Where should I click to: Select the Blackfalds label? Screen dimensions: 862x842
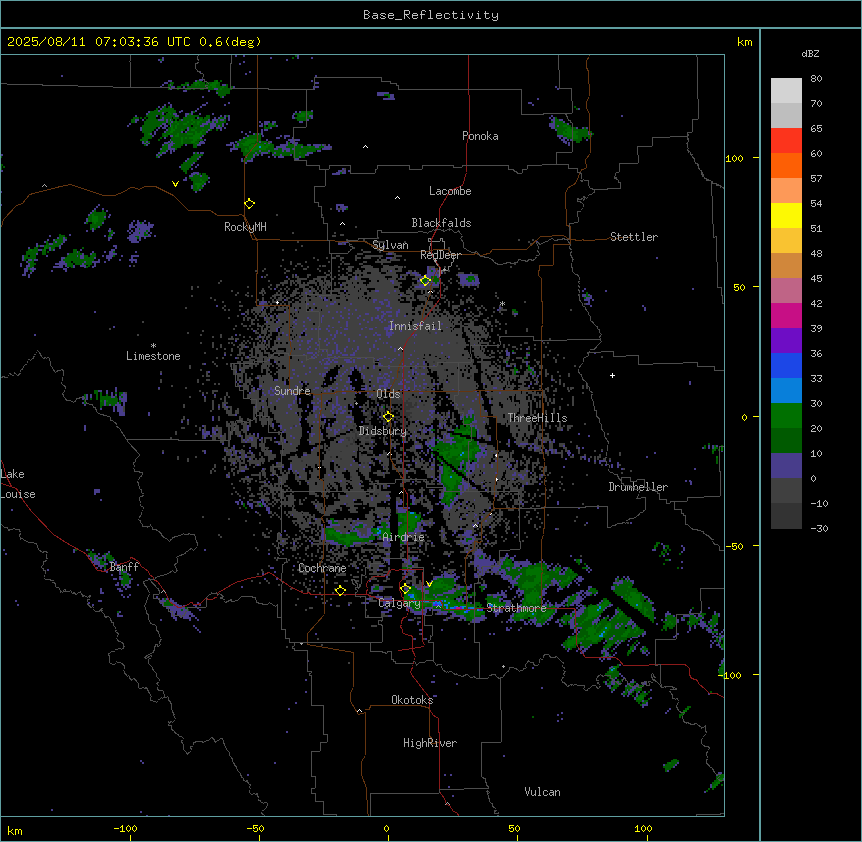[x=441, y=223]
